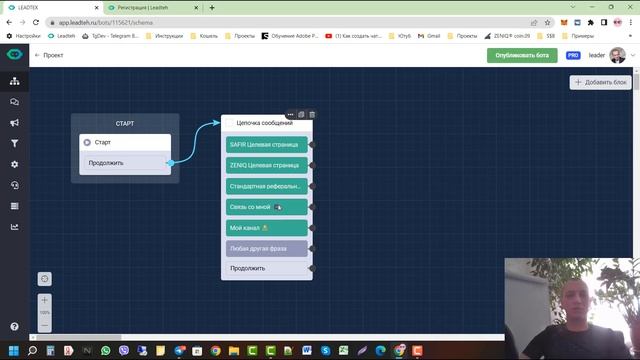The width and height of the screenshot is (640, 360).
Task: Open the Ютуб bookmarks folder
Action: pos(400,36)
